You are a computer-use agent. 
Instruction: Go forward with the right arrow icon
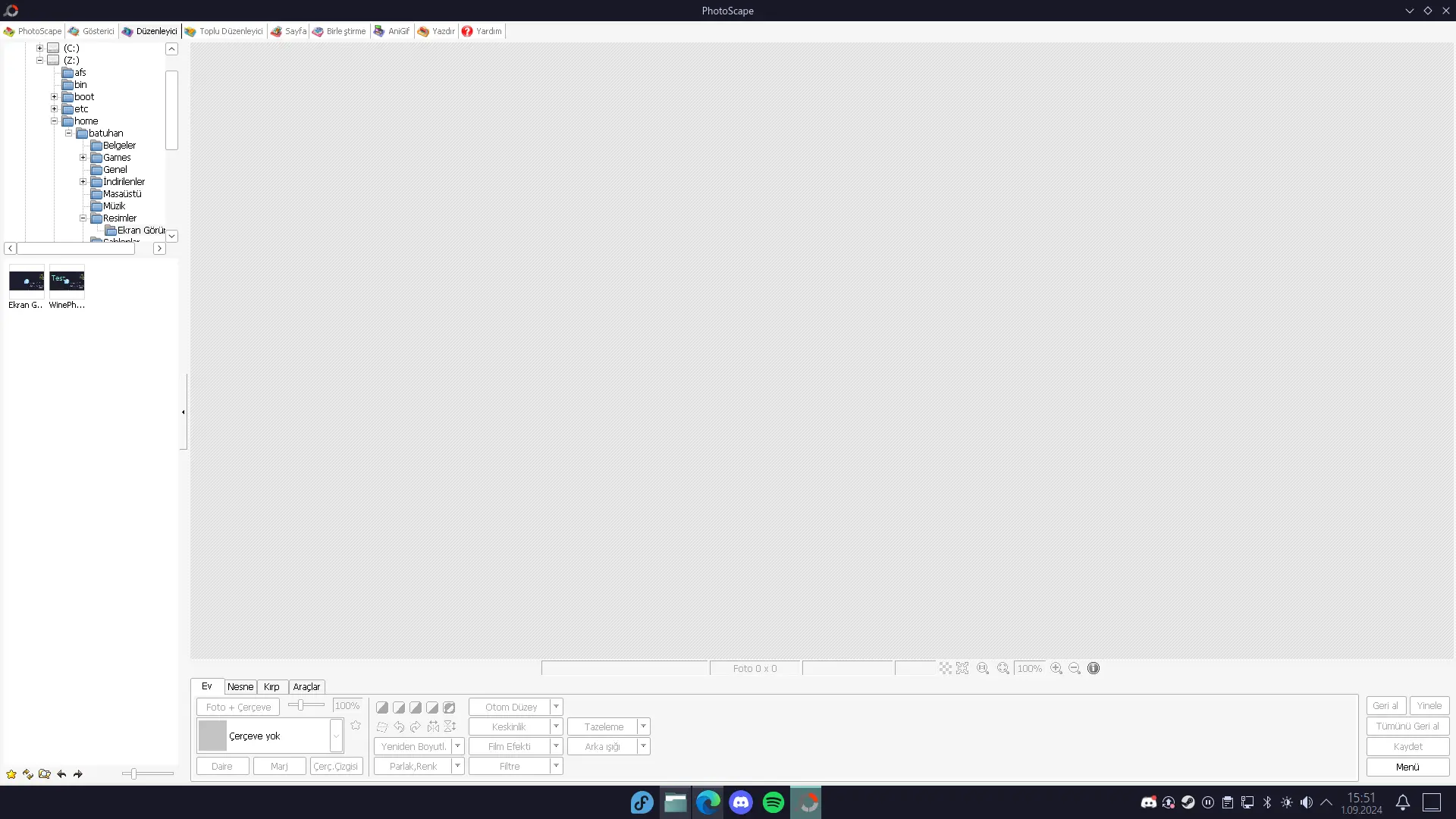[77, 774]
